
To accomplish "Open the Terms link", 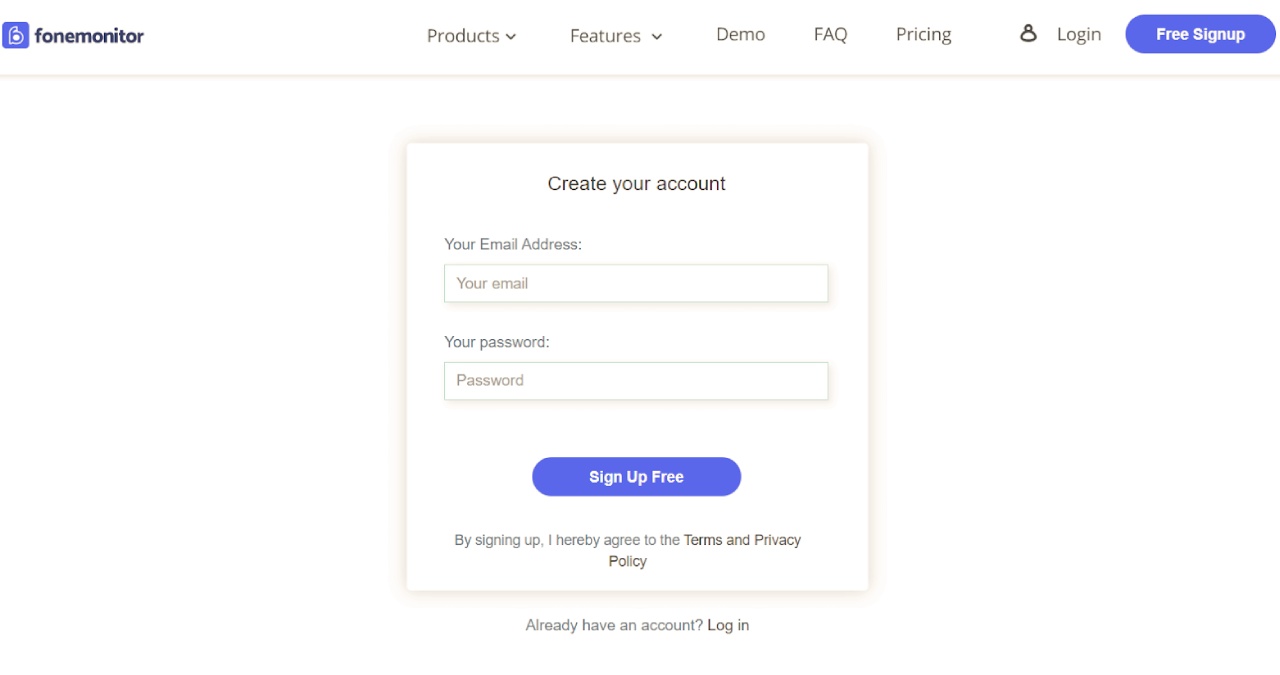I will (702, 539).
